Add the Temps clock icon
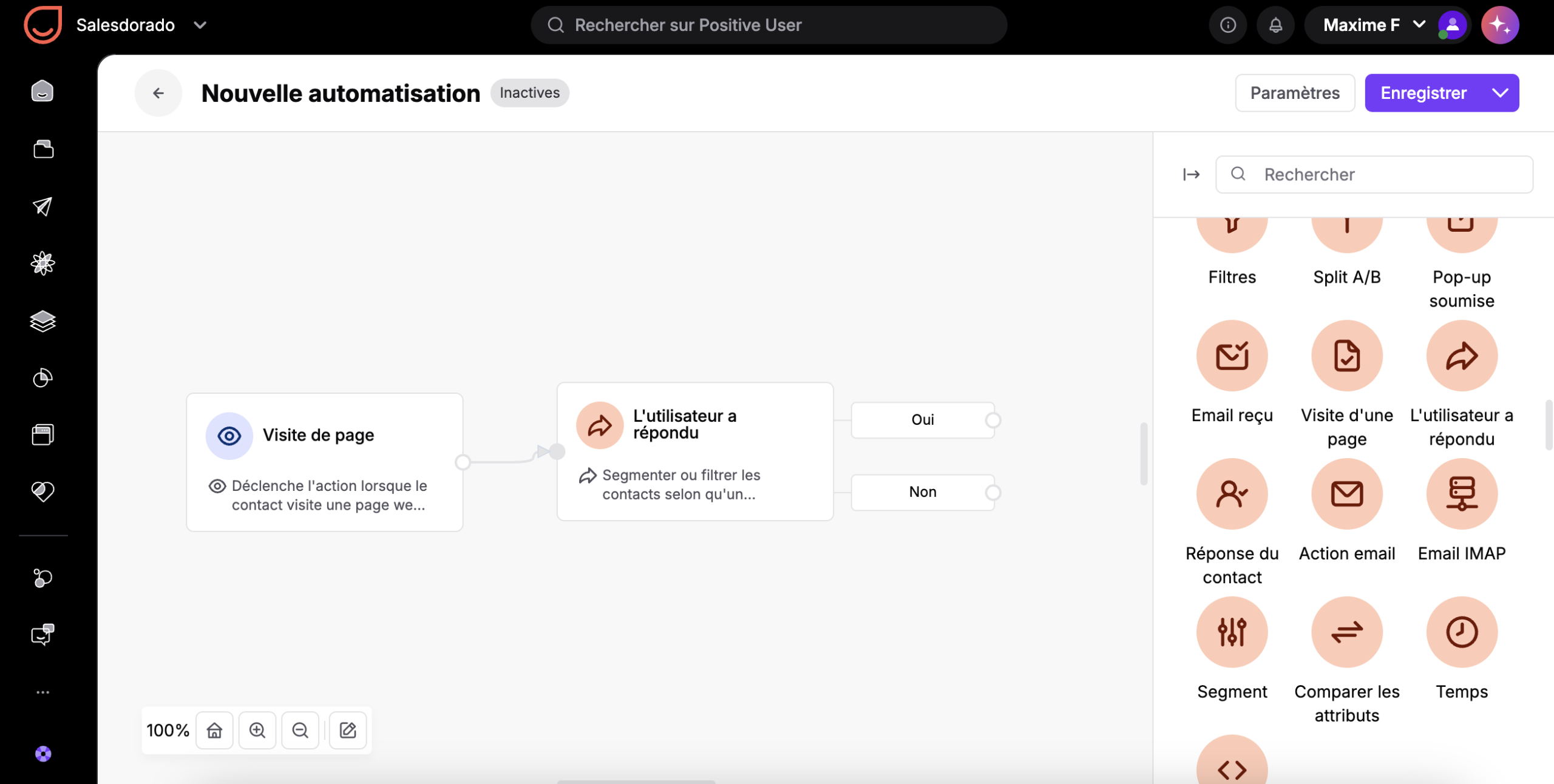The width and height of the screenshot is (1554, 784). pos(1461,632)
